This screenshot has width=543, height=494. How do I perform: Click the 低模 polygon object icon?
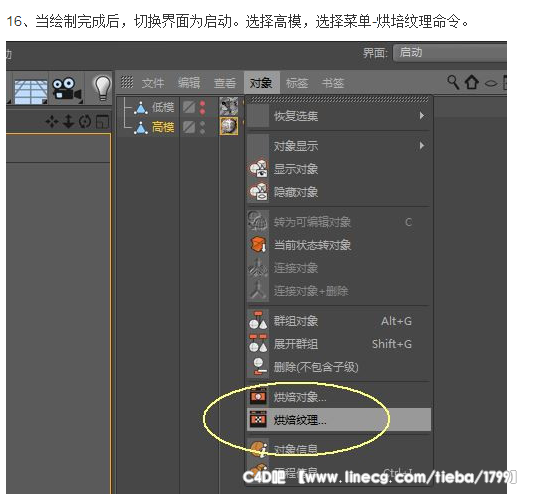(141, 108)
